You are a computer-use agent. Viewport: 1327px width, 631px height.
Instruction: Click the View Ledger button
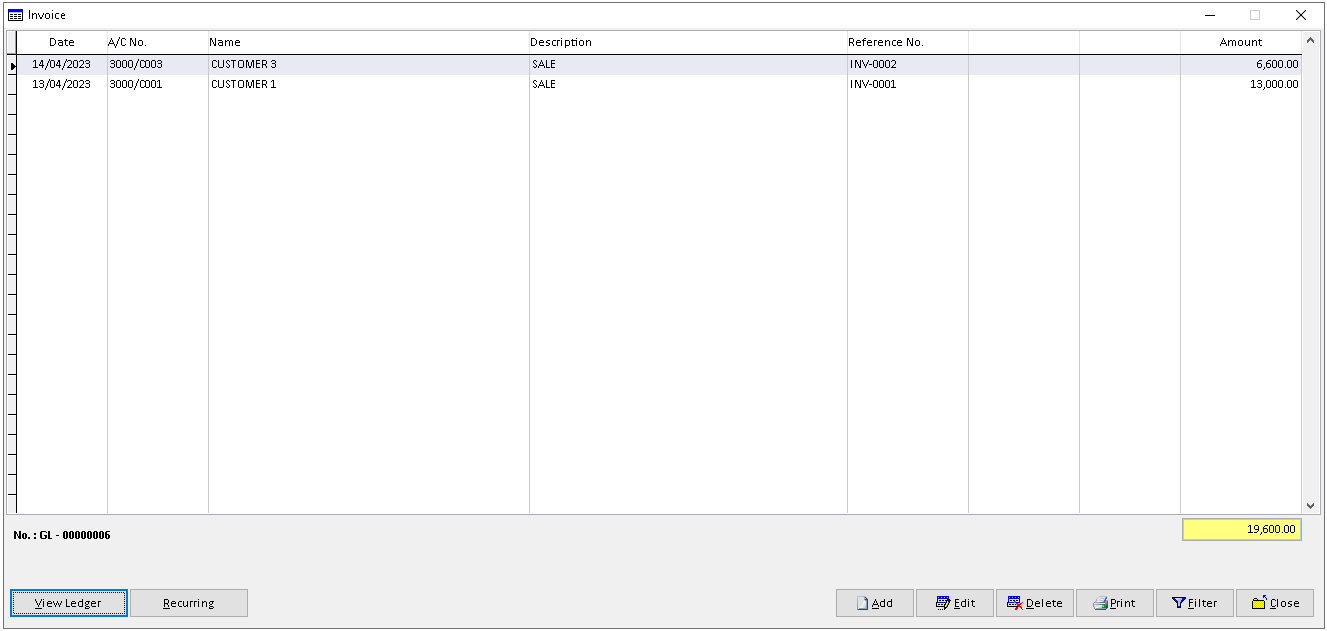coord(69,603)
